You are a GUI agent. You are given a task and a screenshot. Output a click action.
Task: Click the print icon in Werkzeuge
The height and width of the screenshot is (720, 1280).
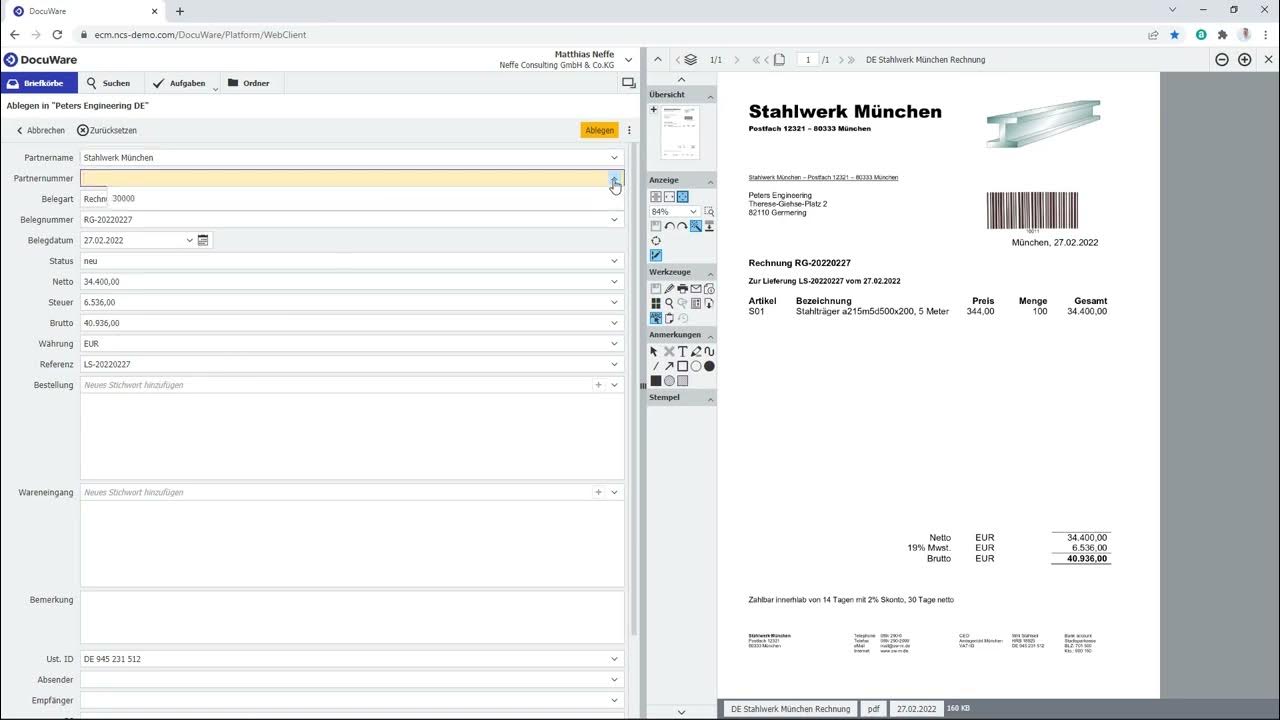click(x=682, y=289)
